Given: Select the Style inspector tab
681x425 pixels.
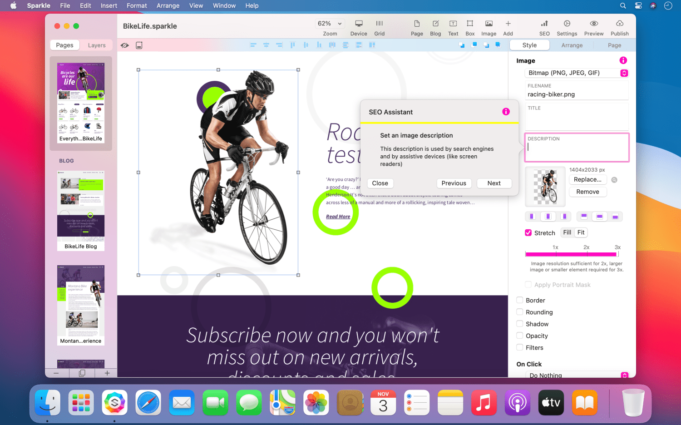Looking at the screenshot, I should point(529,45).
